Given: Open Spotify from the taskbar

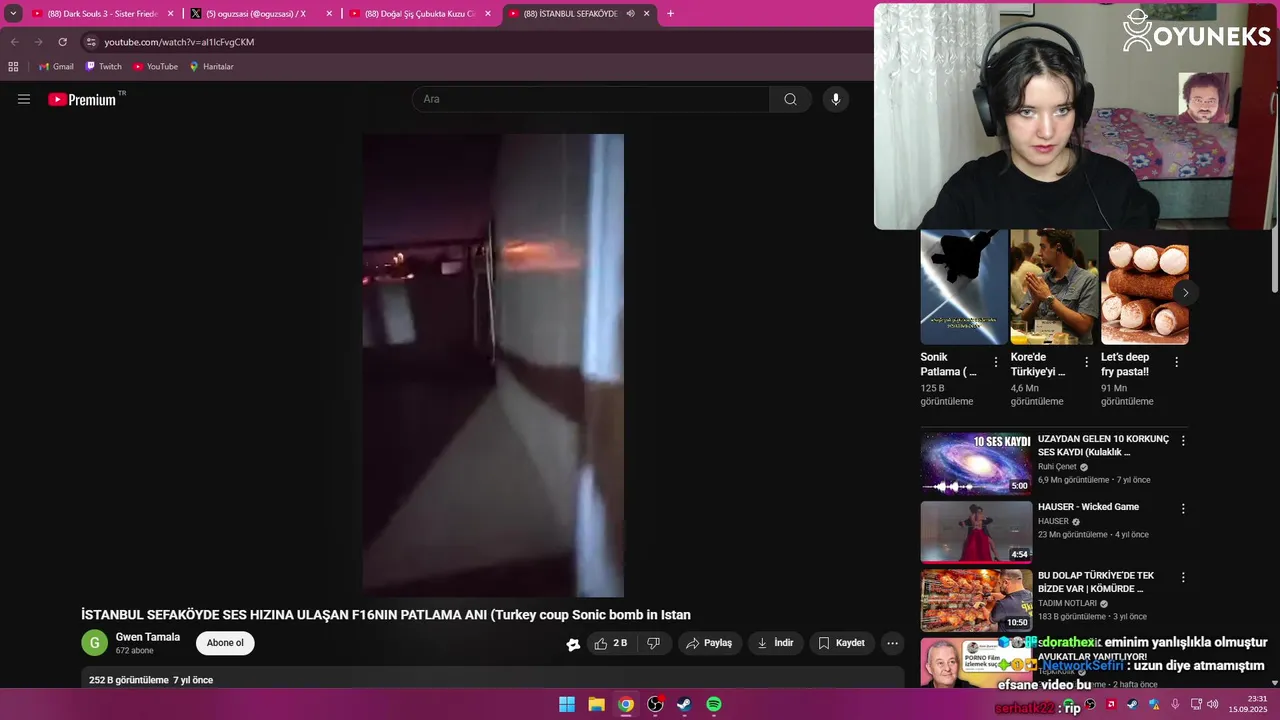Looking at the screenshot, I should tap(714, 704).
